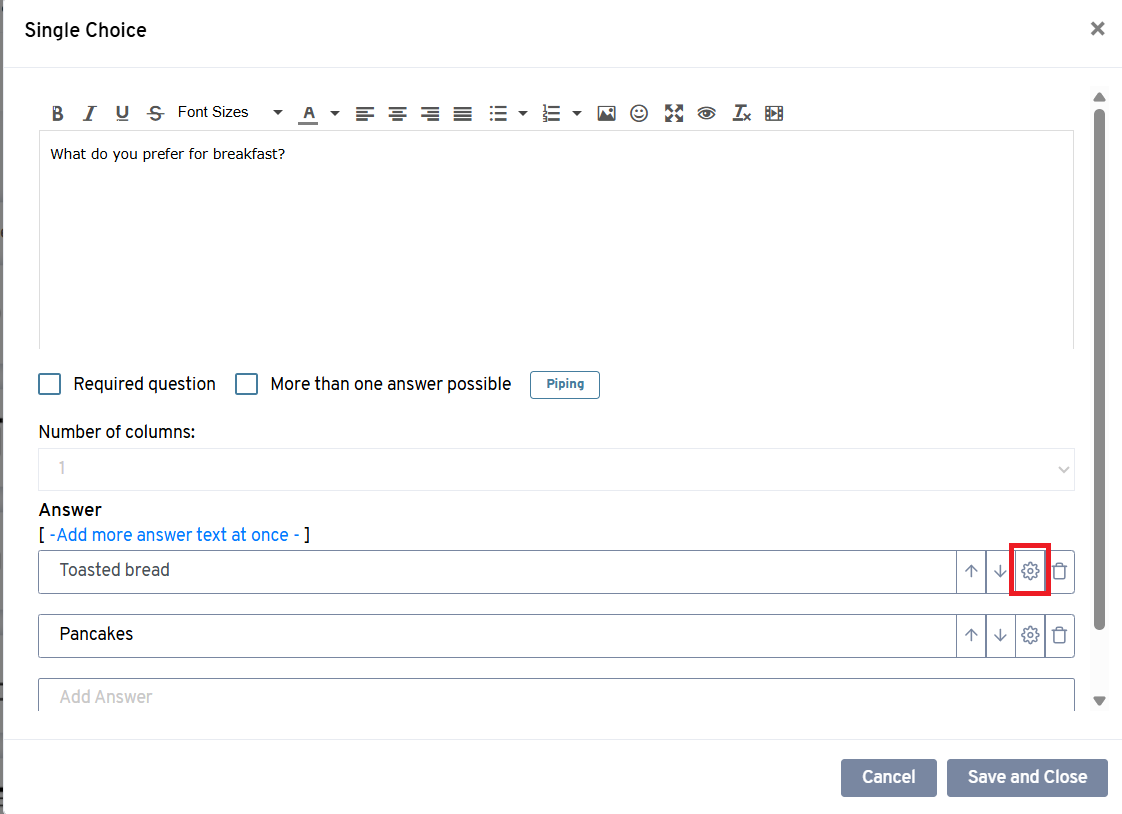Viewport: 1122px width, 814px height.
Task: Open the Font Sizes dropdown
Action: (230, 113)
